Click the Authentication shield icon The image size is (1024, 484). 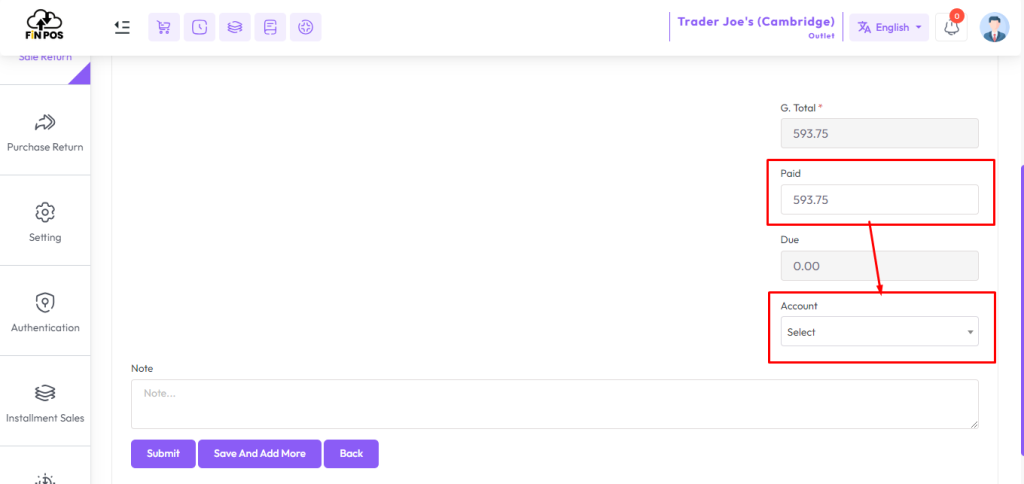point(45,302)
